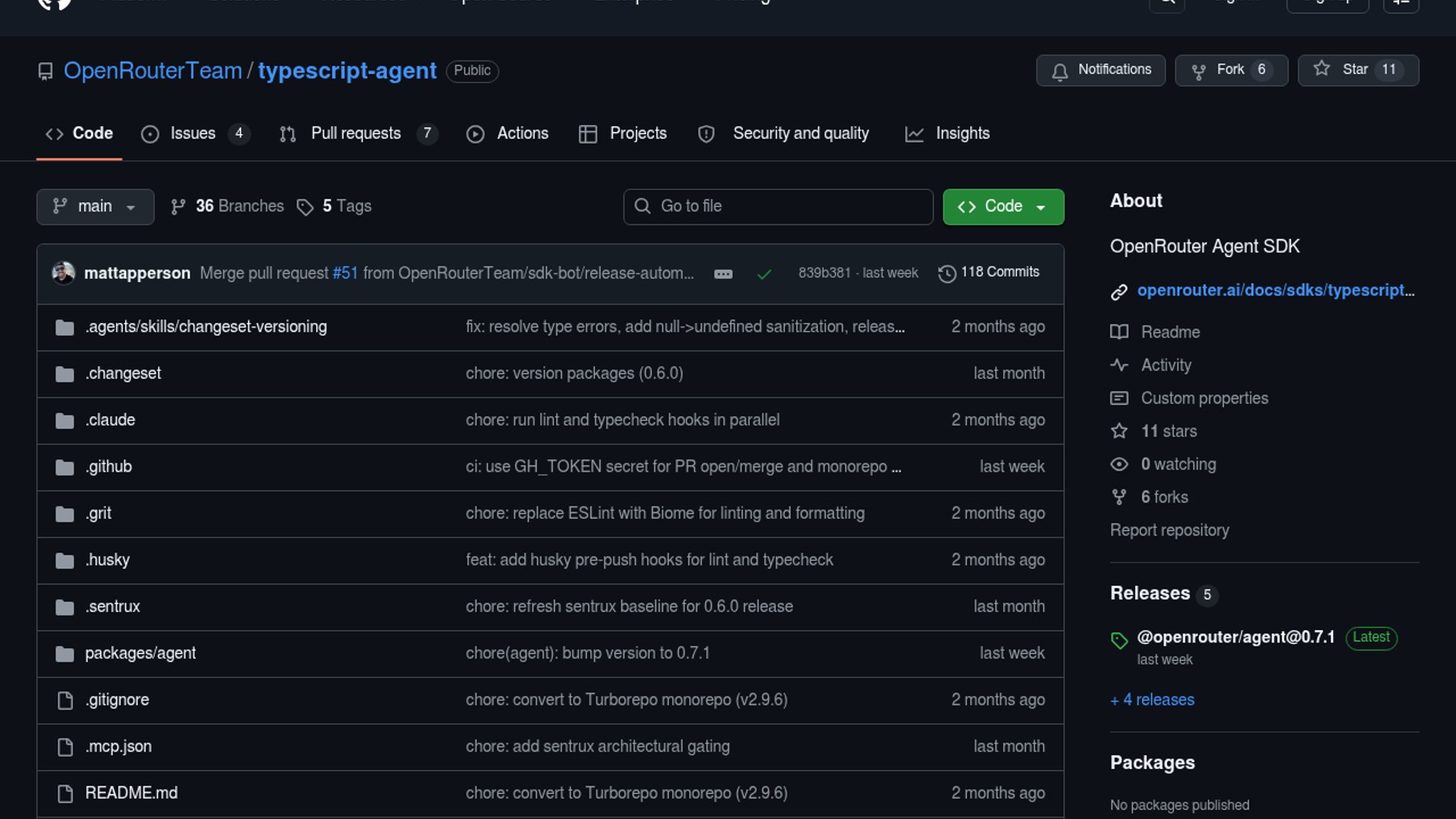Click the packages/agent folder icon
The width and height of the screenshot is (1456, 819).
[64, 654]
